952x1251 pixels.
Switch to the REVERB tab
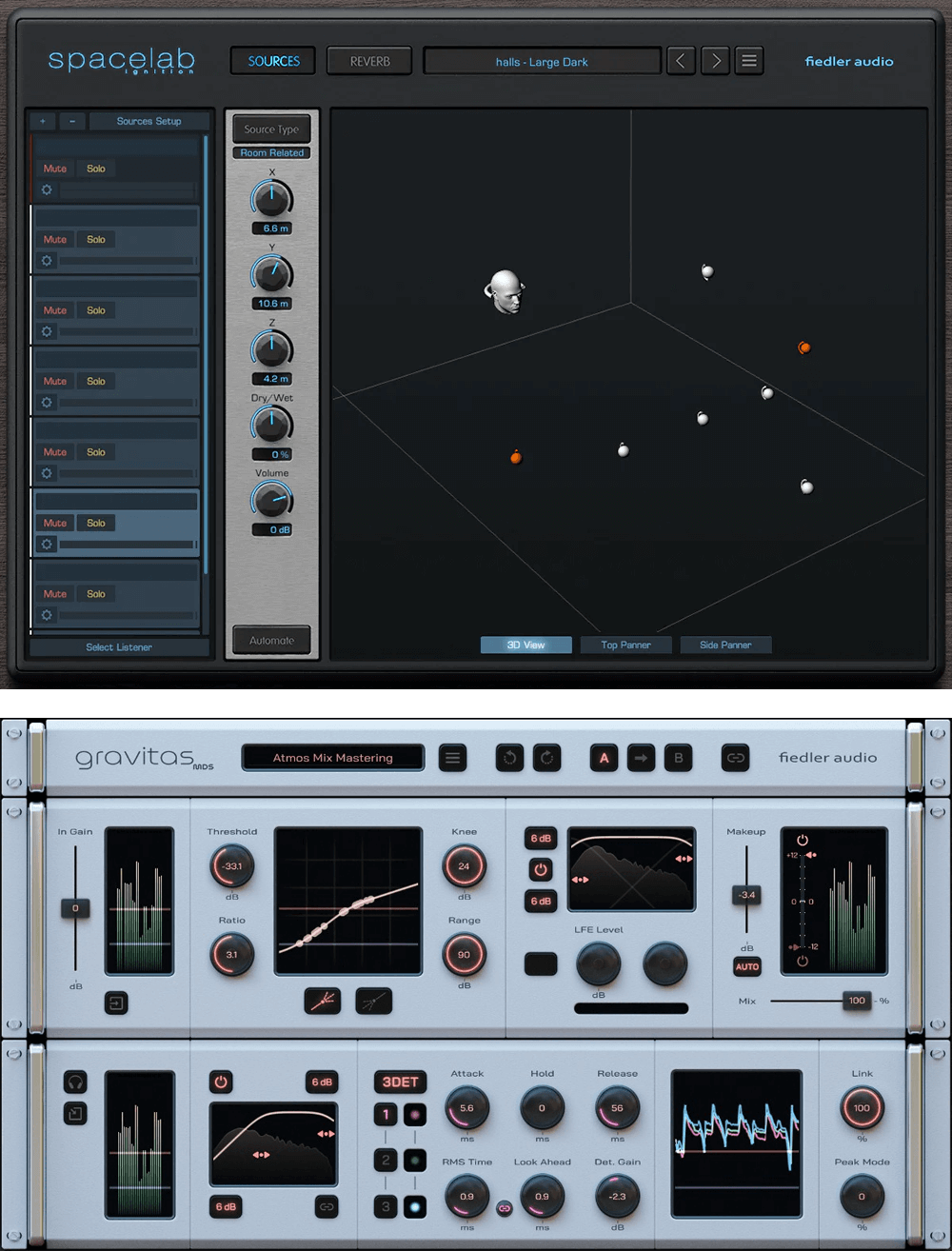(369, 61)
